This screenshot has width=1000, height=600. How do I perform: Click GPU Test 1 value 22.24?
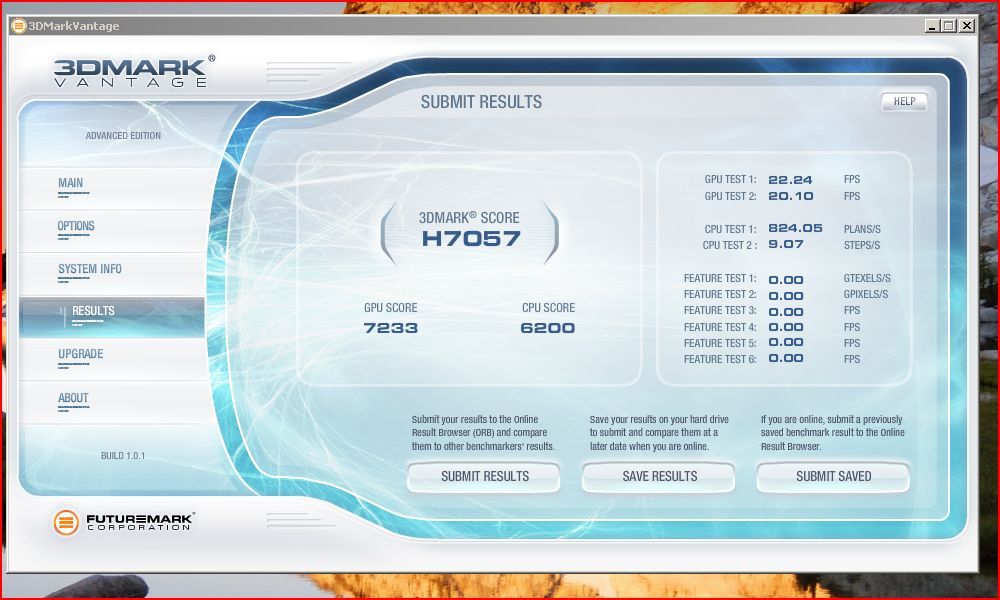click(x=790, y=180)
